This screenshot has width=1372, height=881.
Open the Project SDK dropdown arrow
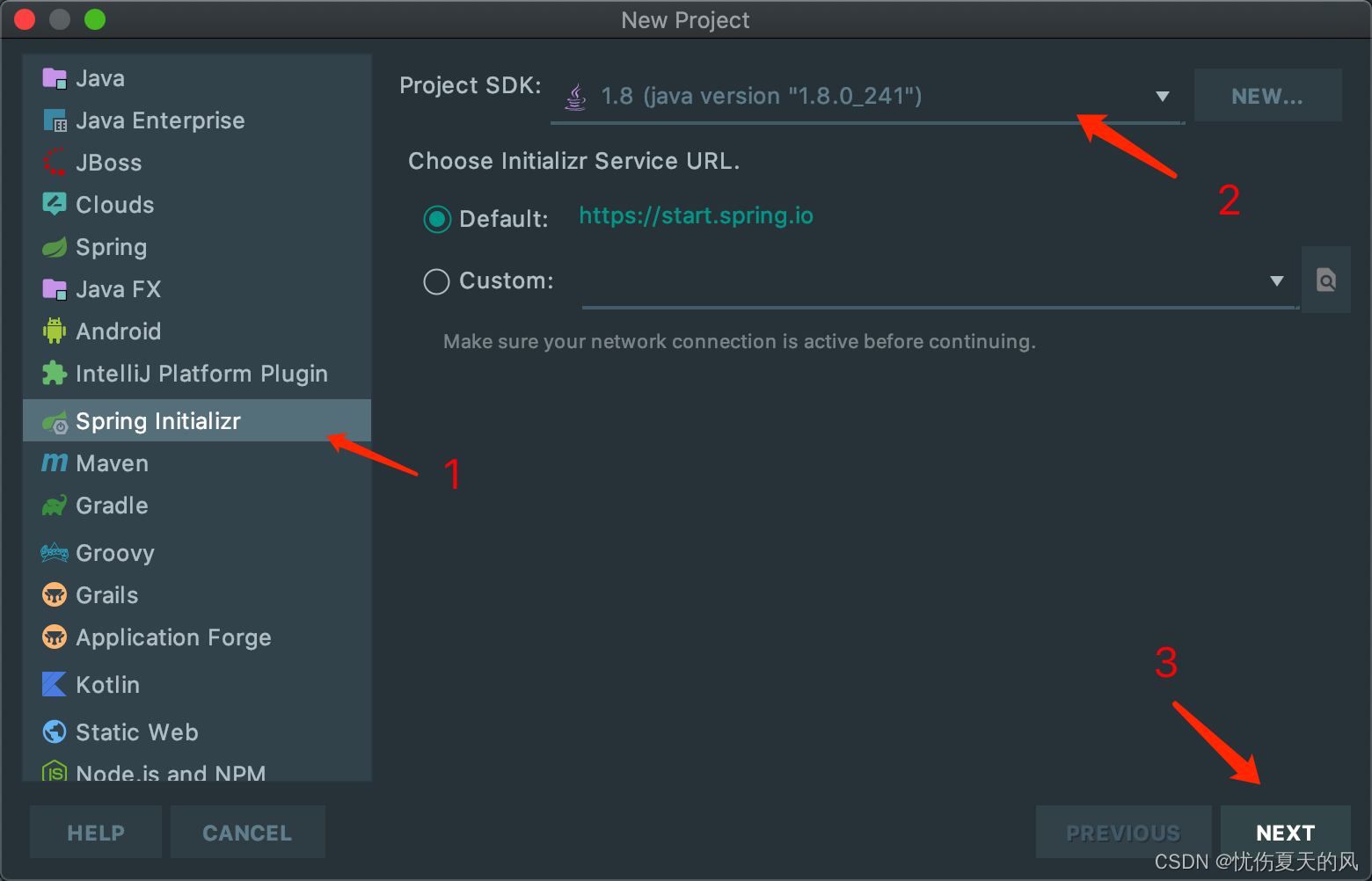click(x=1163, y=97)
